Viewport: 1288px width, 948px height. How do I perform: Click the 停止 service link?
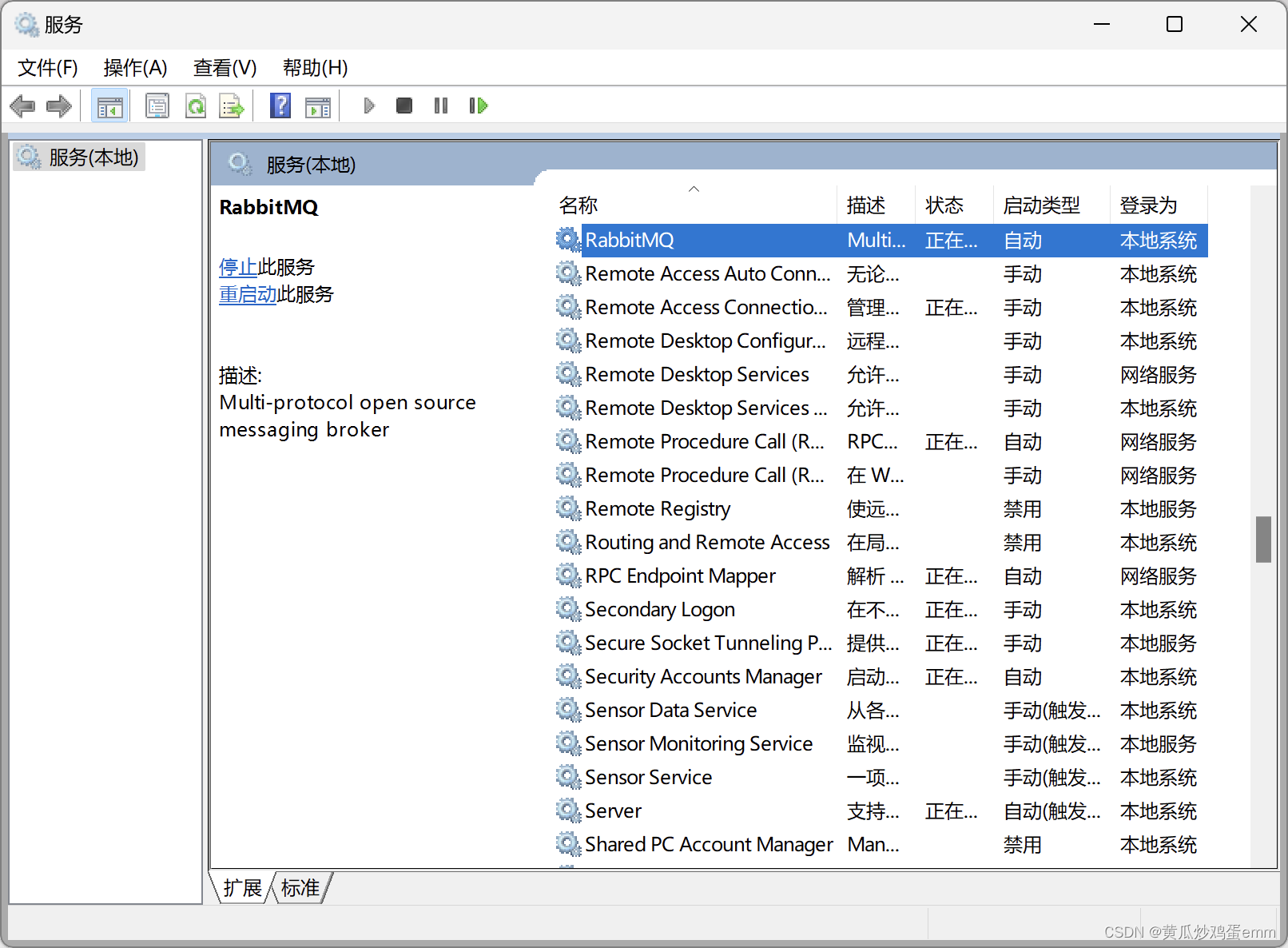pos(238,267)
